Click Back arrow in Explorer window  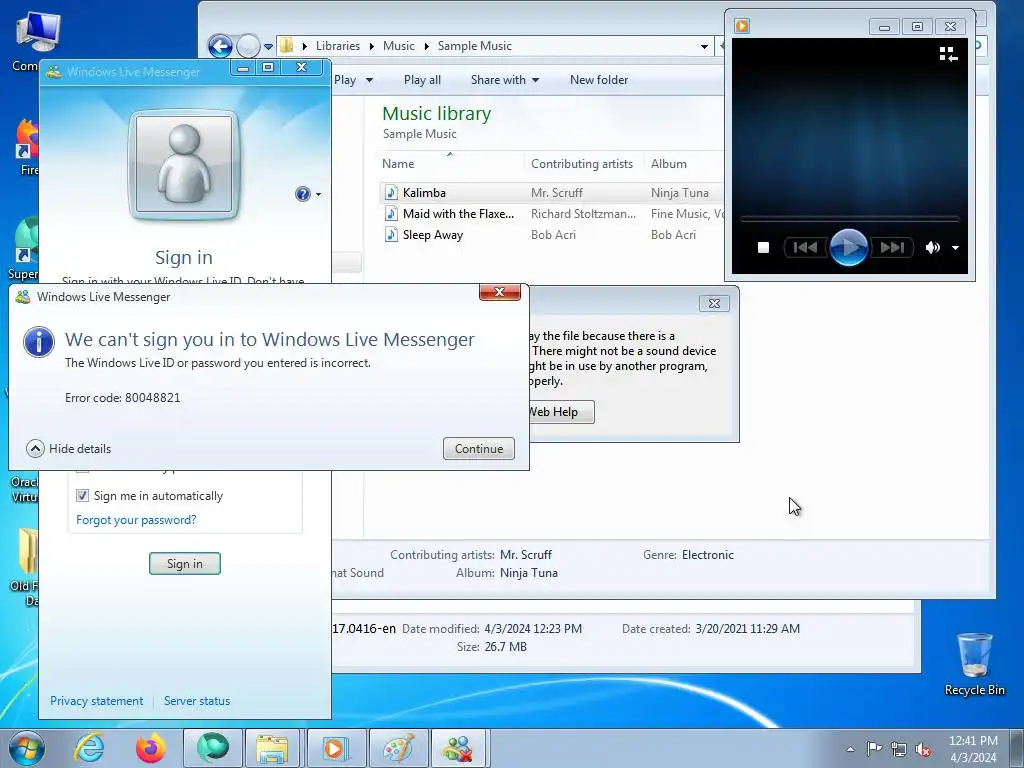pyautogui.click(x=220, y=46)
